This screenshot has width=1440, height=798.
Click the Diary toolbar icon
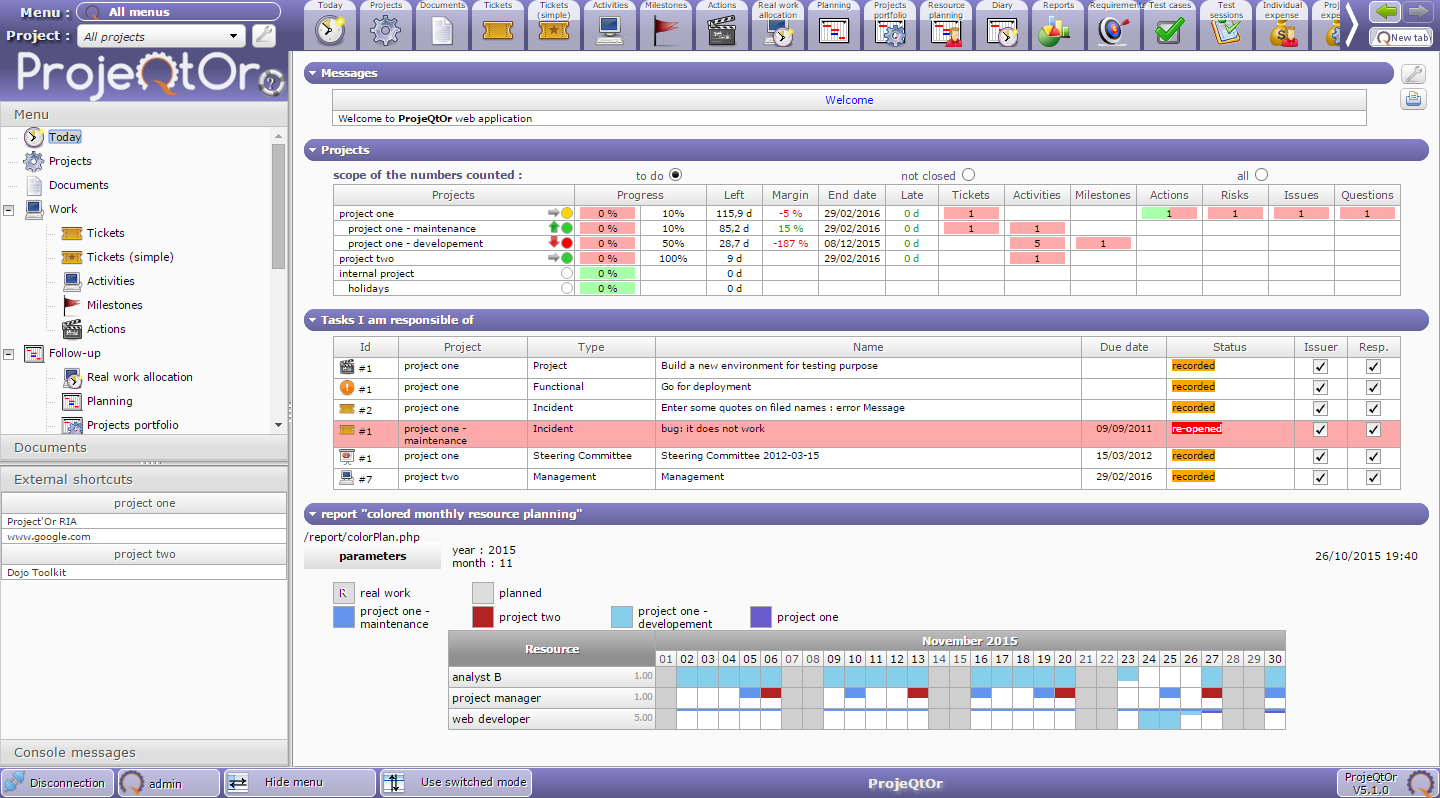(1001, 32)
